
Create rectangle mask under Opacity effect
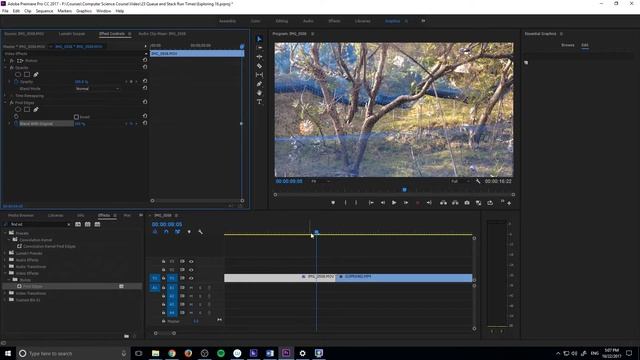click(x=27, y=75)
